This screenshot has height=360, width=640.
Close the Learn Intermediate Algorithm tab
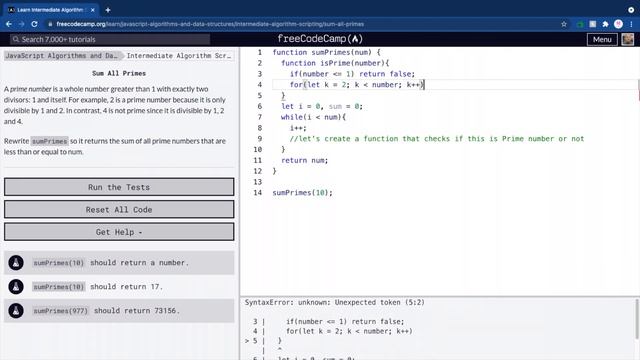pos(93,10)
